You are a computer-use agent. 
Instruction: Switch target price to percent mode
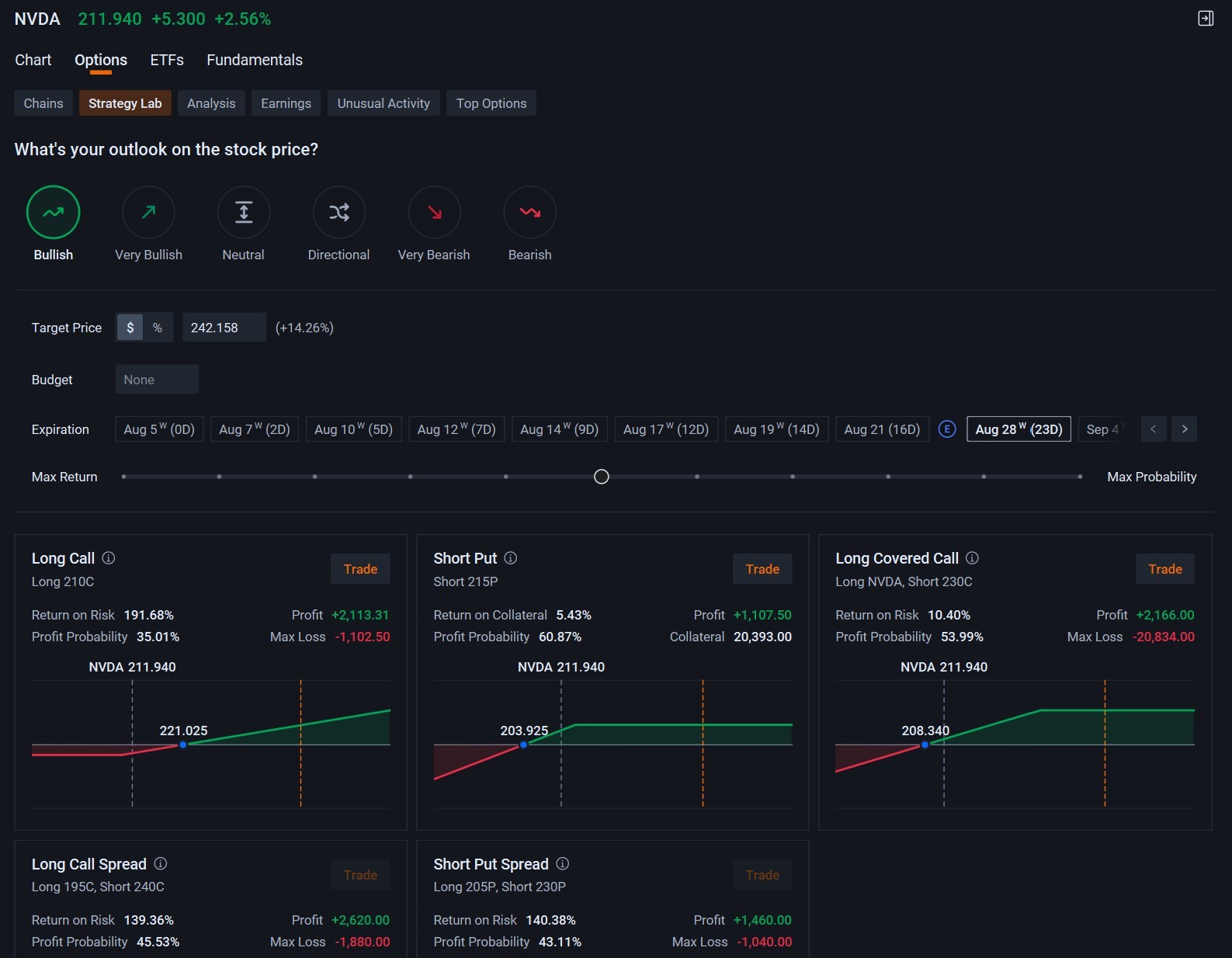[x=158, y=328]
